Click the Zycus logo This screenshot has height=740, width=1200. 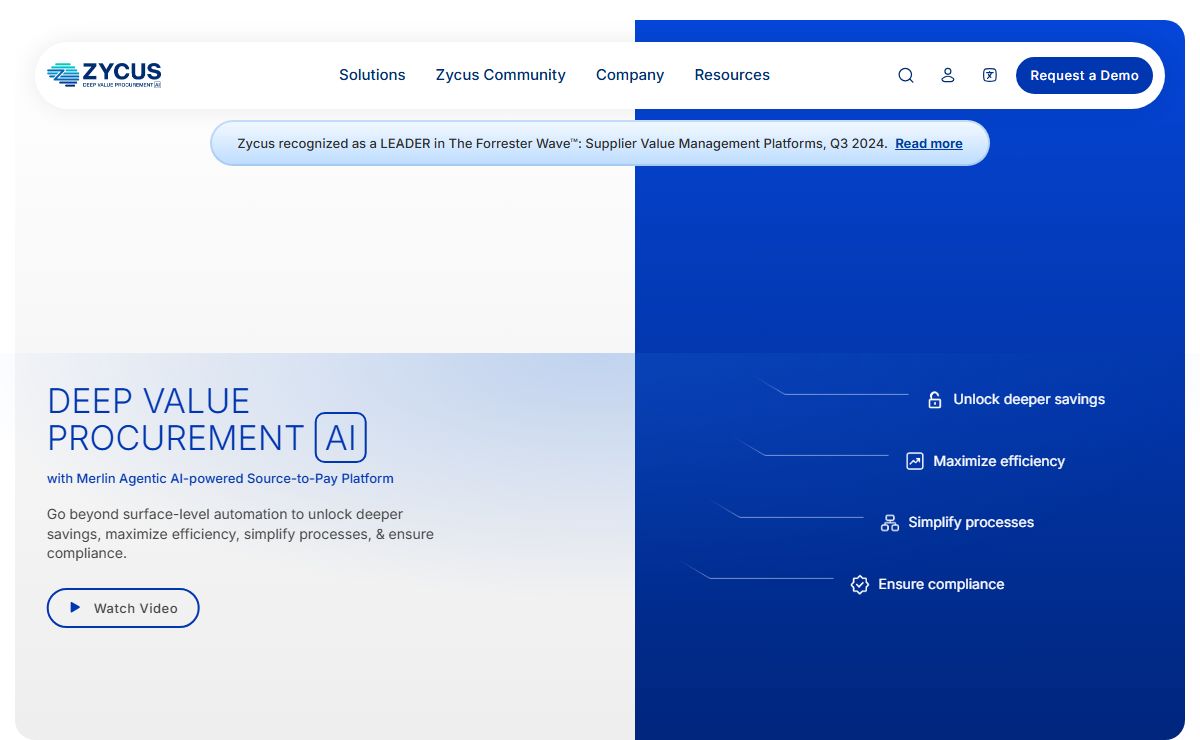[x=104, y=75]
